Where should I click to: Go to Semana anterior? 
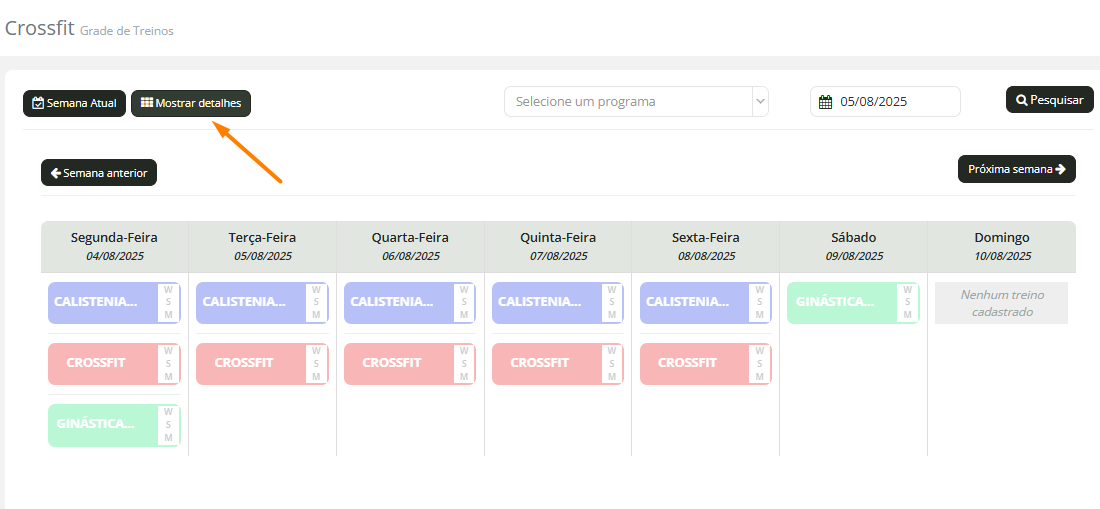tap(99, 172)
